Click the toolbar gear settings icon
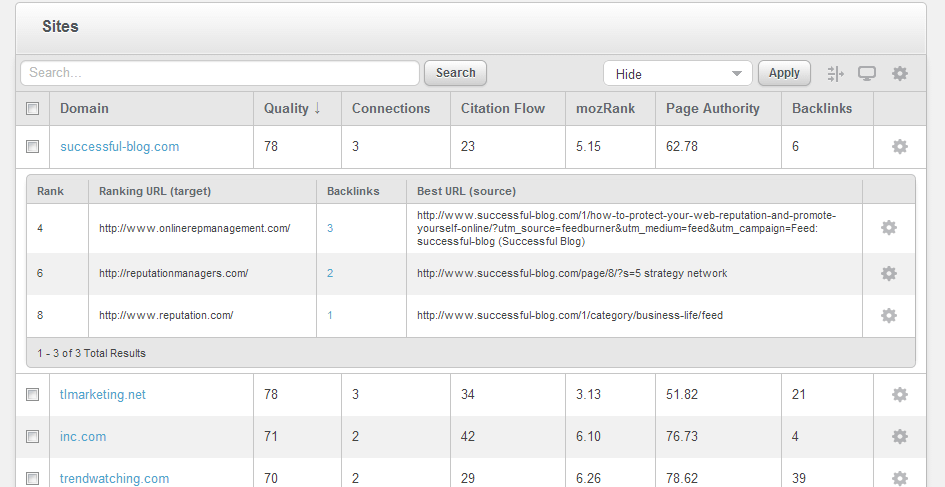945x487 pixels. [x=900, y=73]
